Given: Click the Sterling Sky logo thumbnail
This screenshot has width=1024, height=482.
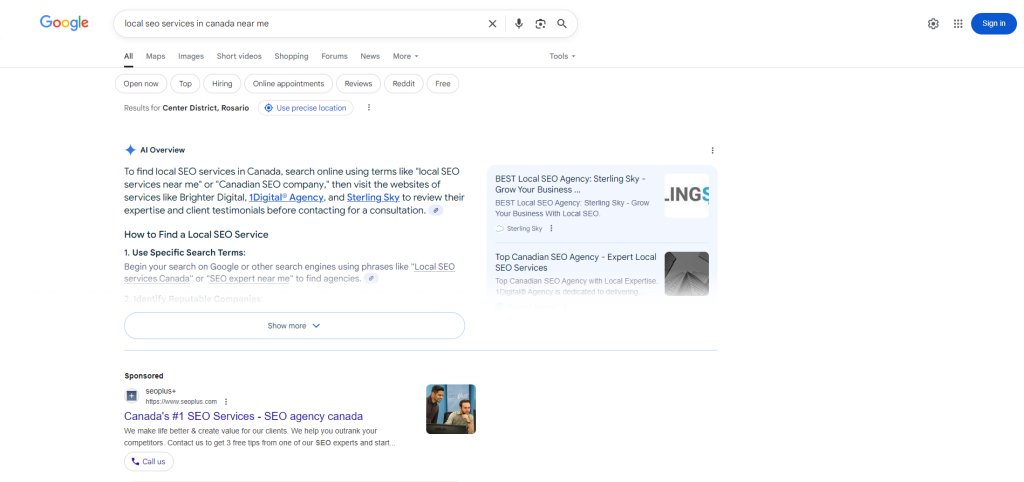Looking at the screenshot, I should tap(686, 195).
